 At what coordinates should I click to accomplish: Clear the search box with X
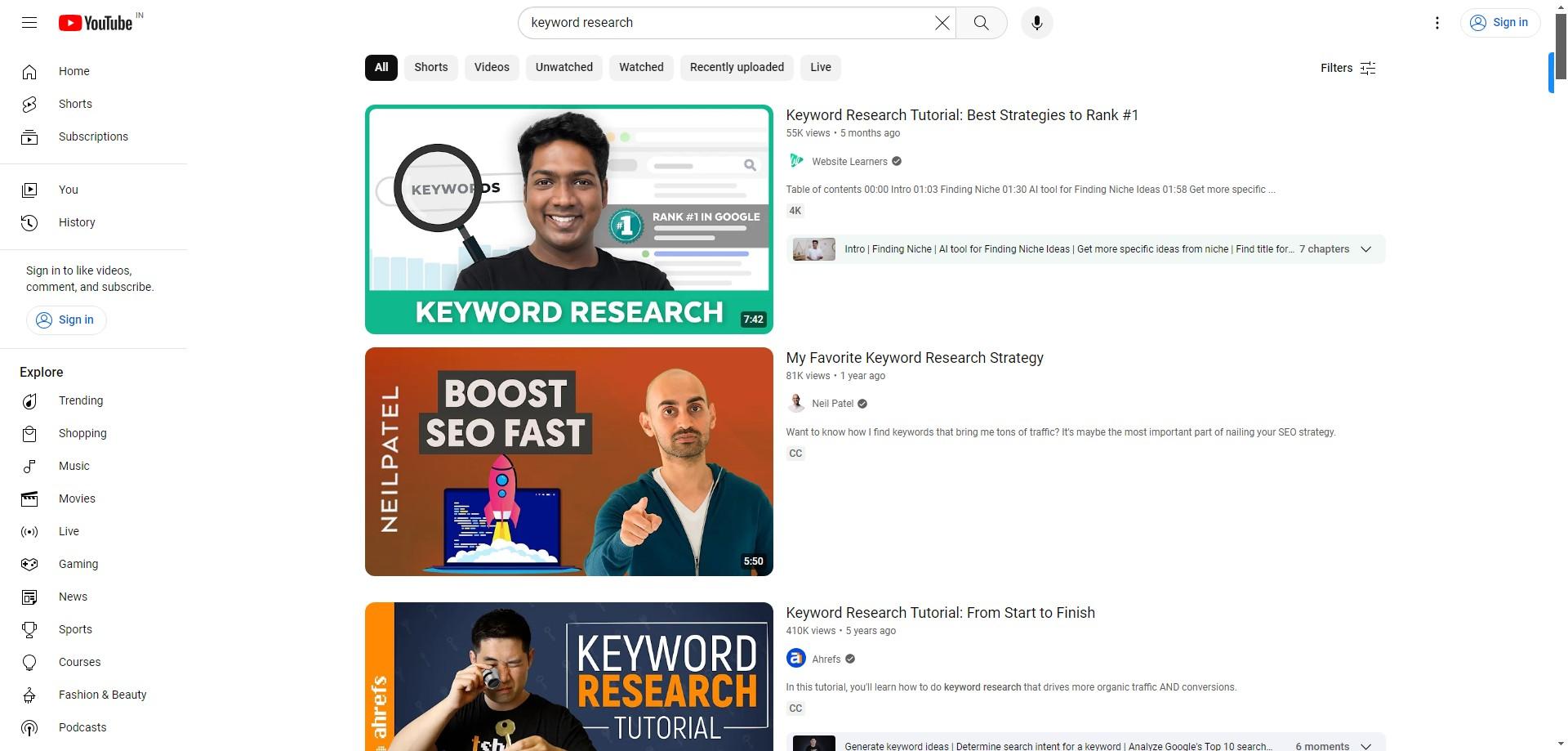[x=942, y=23]
